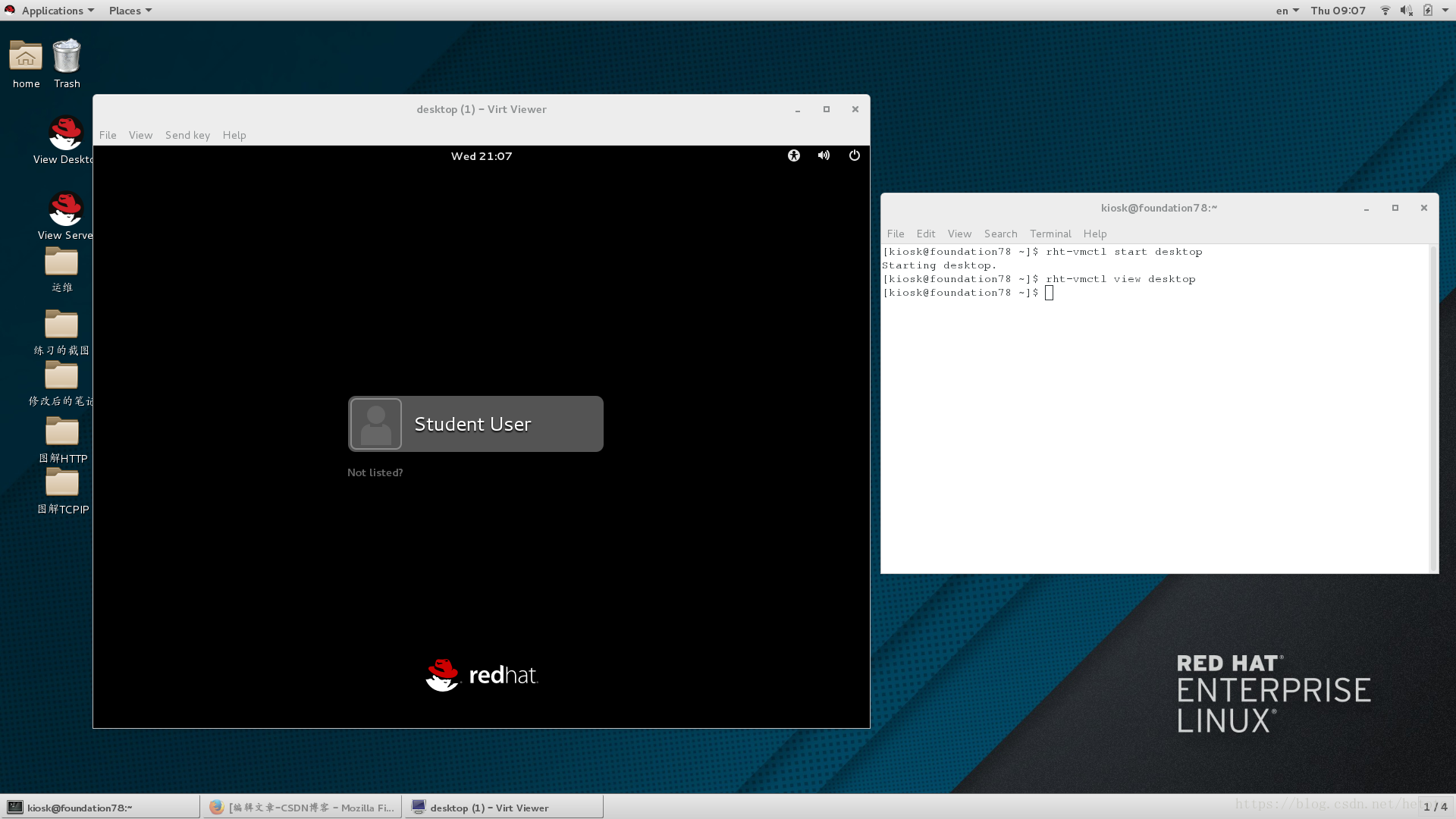This screenshot has width=1456, height=819.
Task: Open terminal File menu
Action: 896,234
